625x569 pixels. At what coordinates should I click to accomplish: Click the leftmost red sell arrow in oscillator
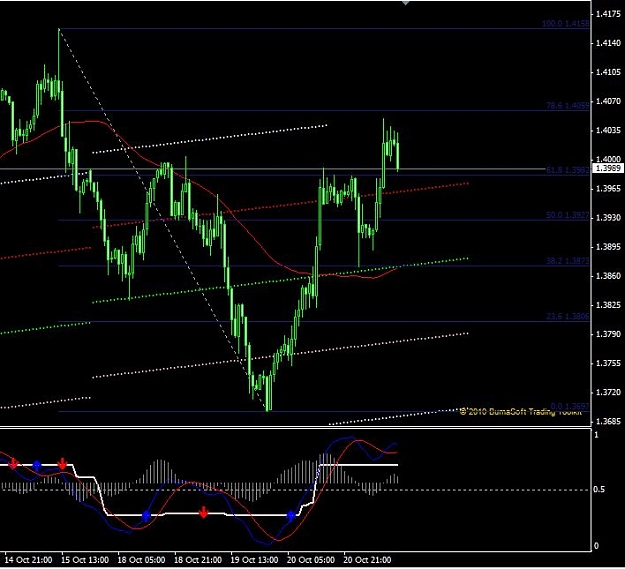click(13, 464)
